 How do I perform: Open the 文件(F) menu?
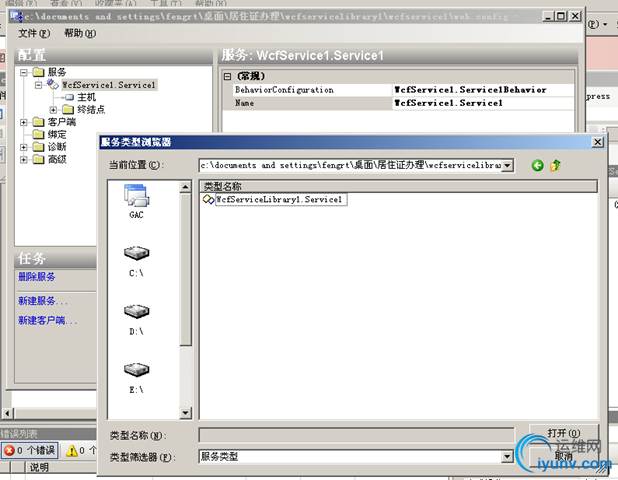34,33
